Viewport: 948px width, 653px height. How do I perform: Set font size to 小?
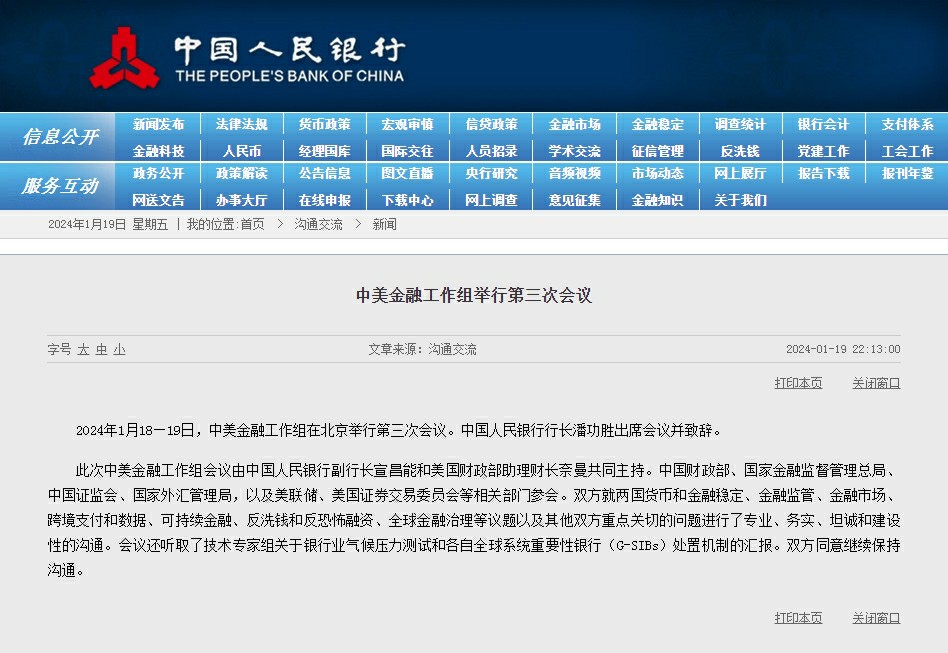[x=120, y=349]
